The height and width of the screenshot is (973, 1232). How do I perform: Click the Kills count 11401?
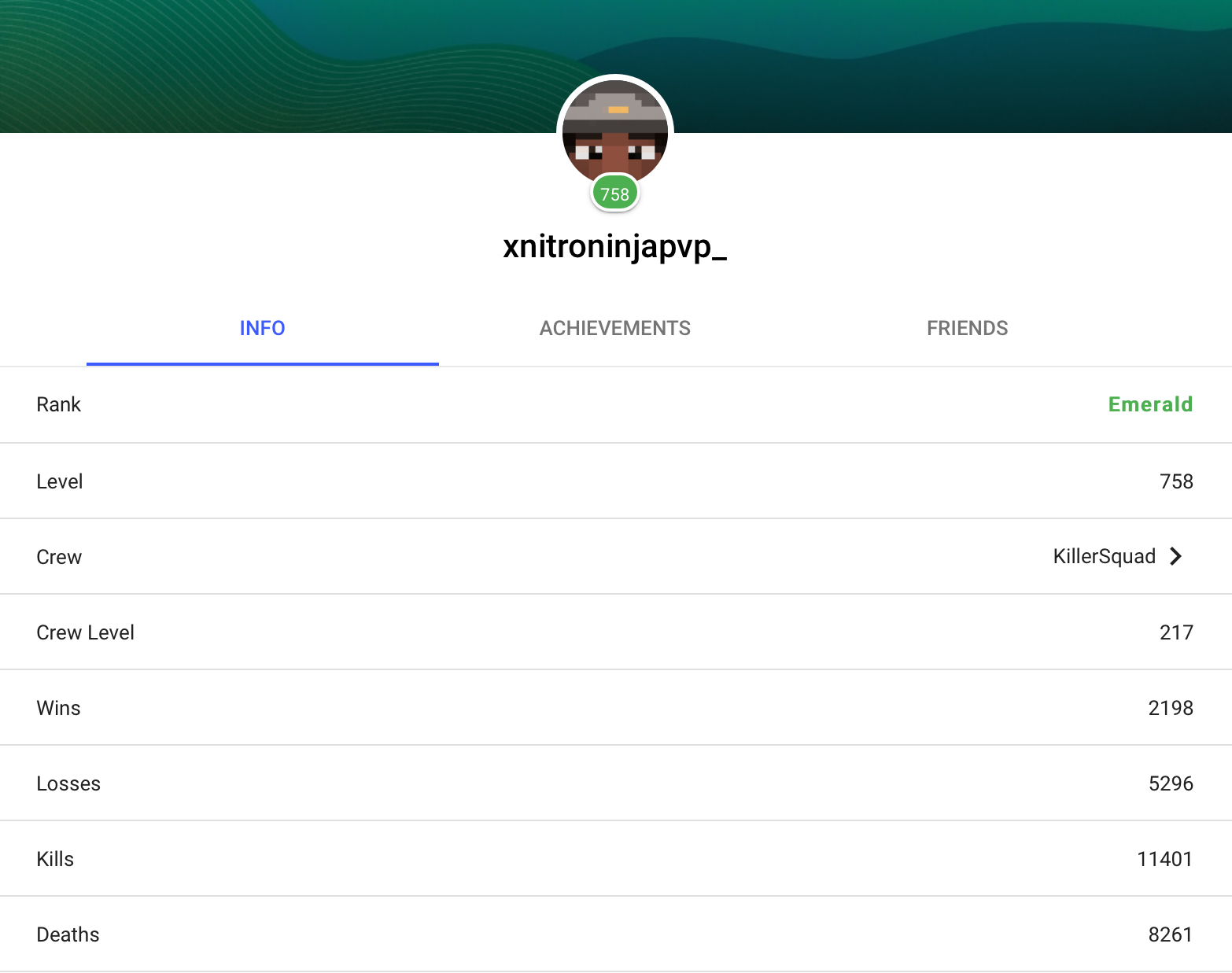1165,859
